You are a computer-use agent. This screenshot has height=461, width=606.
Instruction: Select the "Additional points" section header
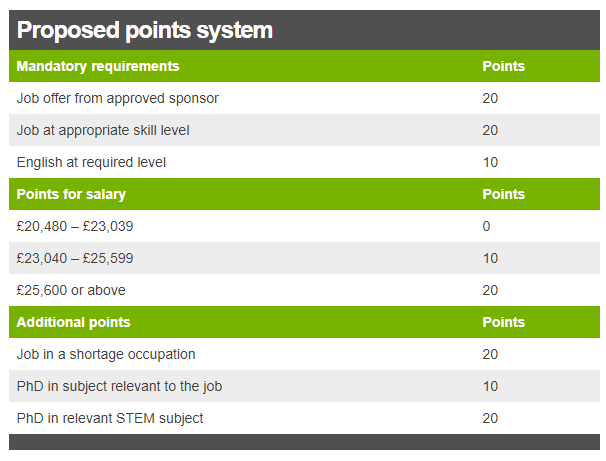point(73,322)
